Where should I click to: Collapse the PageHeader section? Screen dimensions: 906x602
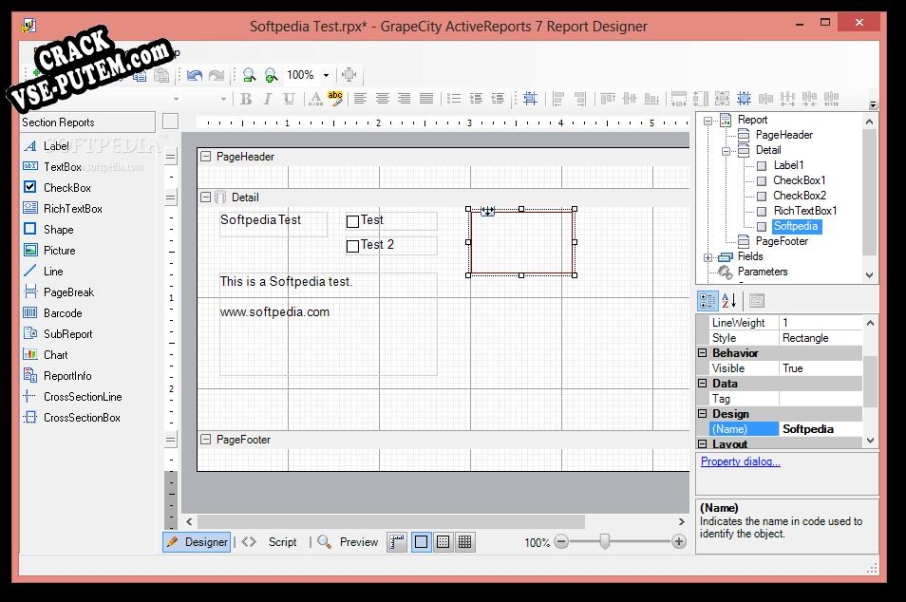(205, 157)
